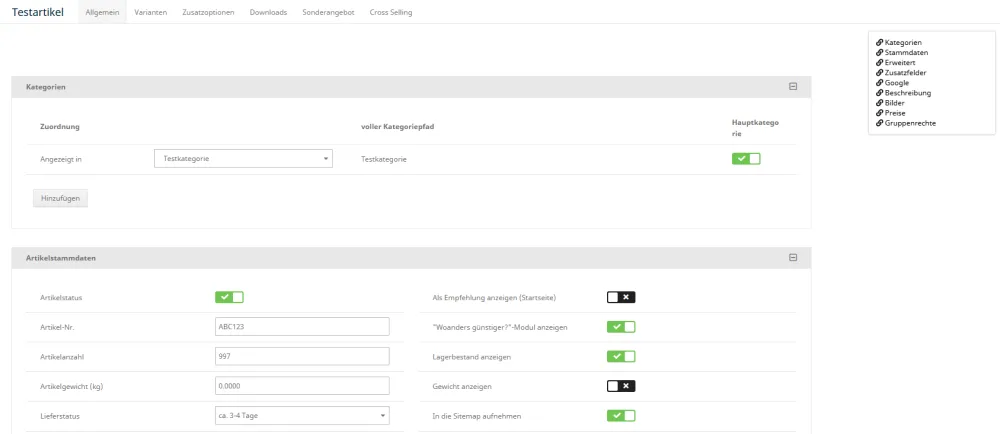The width and height of the screenshot is (1000, 434).
Task: Collapse the Artikelstammdaten panel
Action: point(793,258)
